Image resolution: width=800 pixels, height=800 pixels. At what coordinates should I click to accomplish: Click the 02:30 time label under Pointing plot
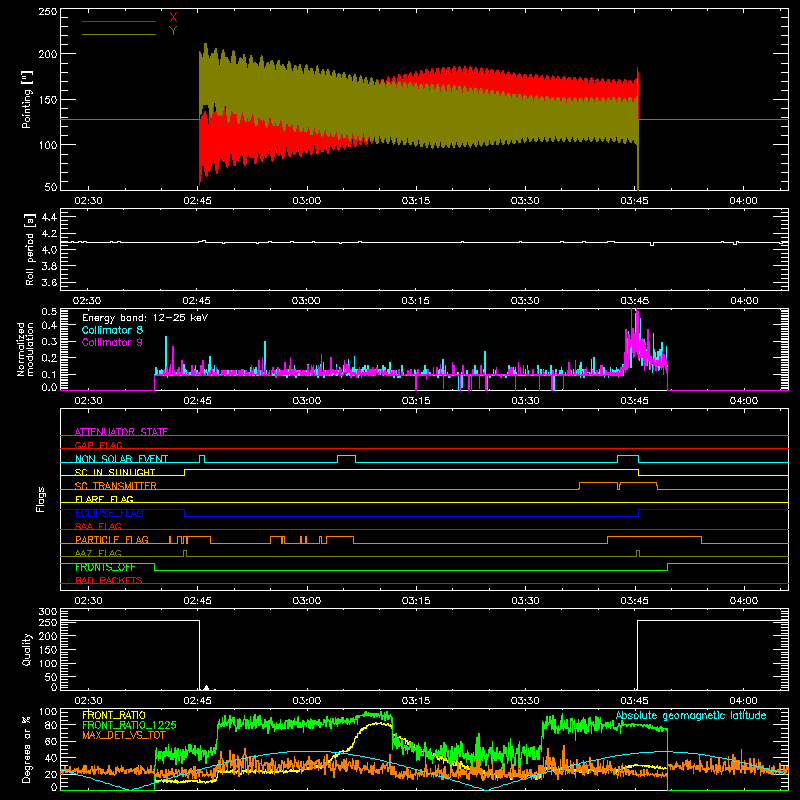pyautogui.click(x=88, y=201)
